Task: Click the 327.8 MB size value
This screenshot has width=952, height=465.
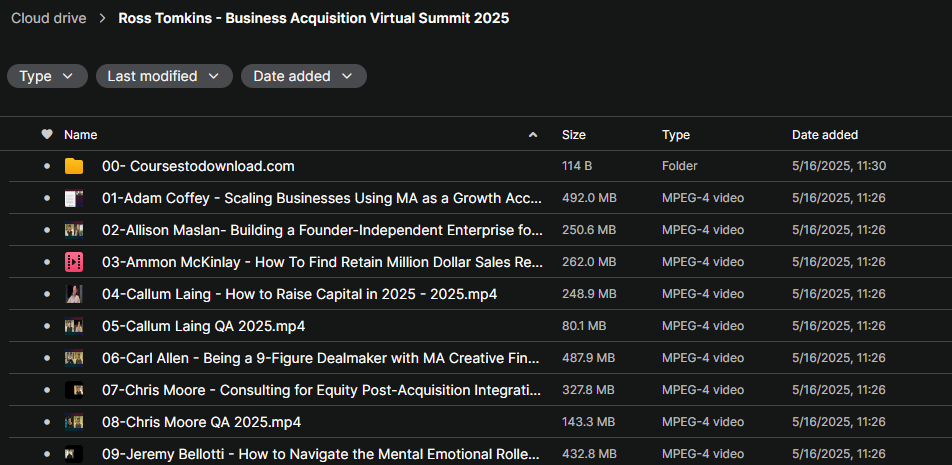Action: pyautogui.click(x=589, y=390)
